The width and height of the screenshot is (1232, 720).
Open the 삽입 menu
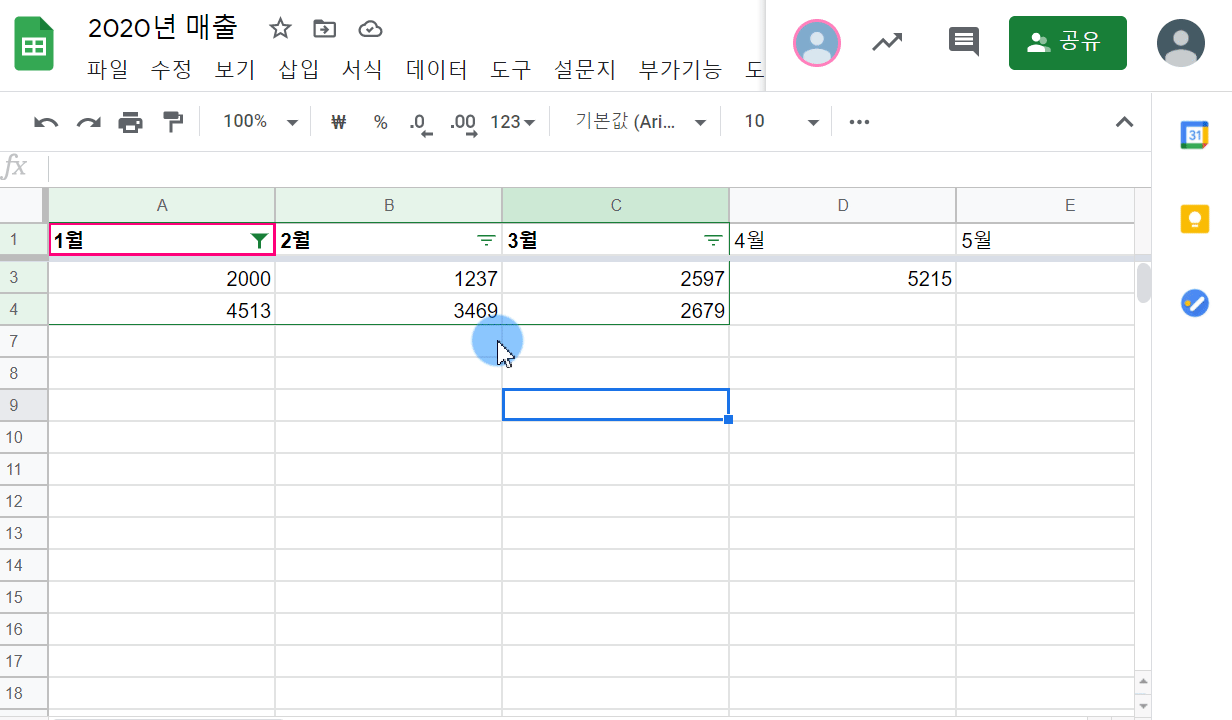tap(299, 70)
